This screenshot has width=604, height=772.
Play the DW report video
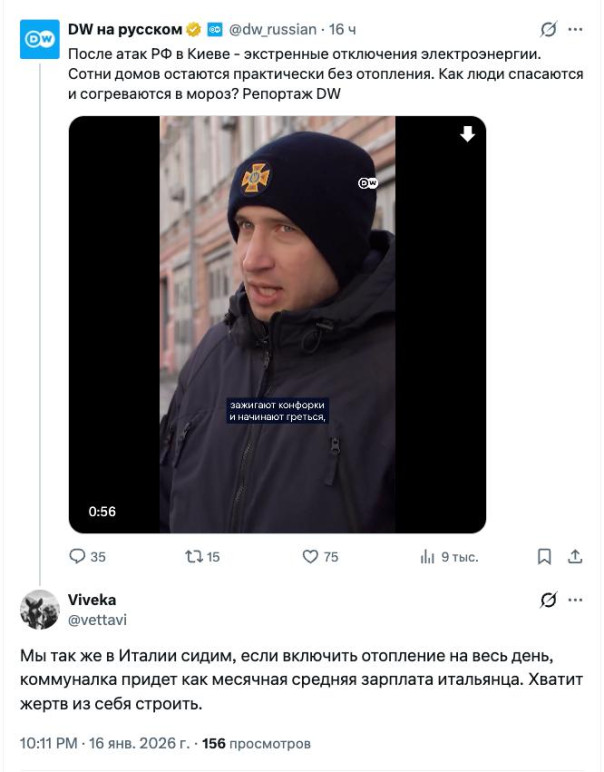point(277,325)
